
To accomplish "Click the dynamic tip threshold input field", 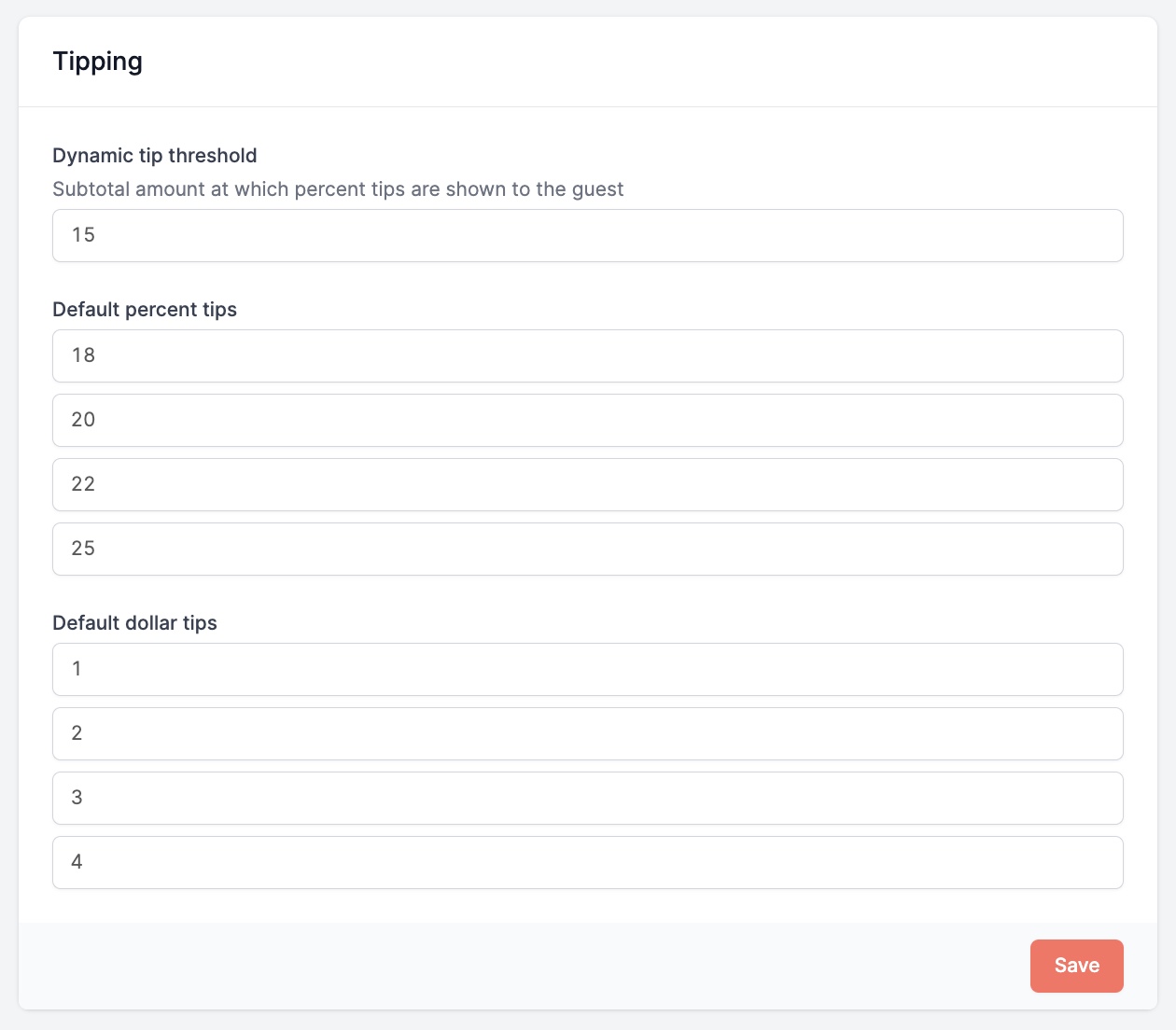I will (587, 235).
